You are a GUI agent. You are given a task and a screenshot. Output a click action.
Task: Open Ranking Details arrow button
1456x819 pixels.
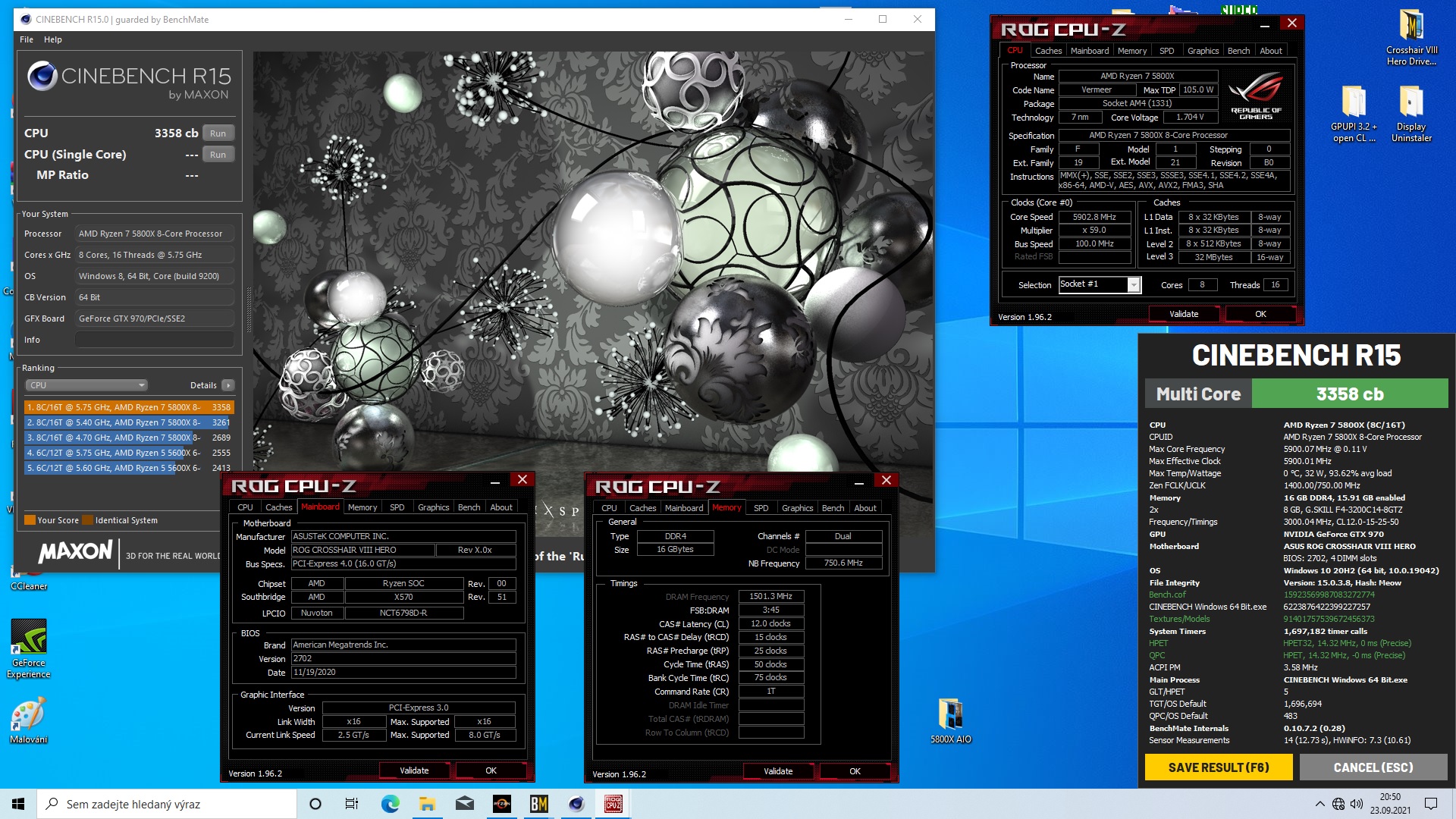tap(227, 385)
